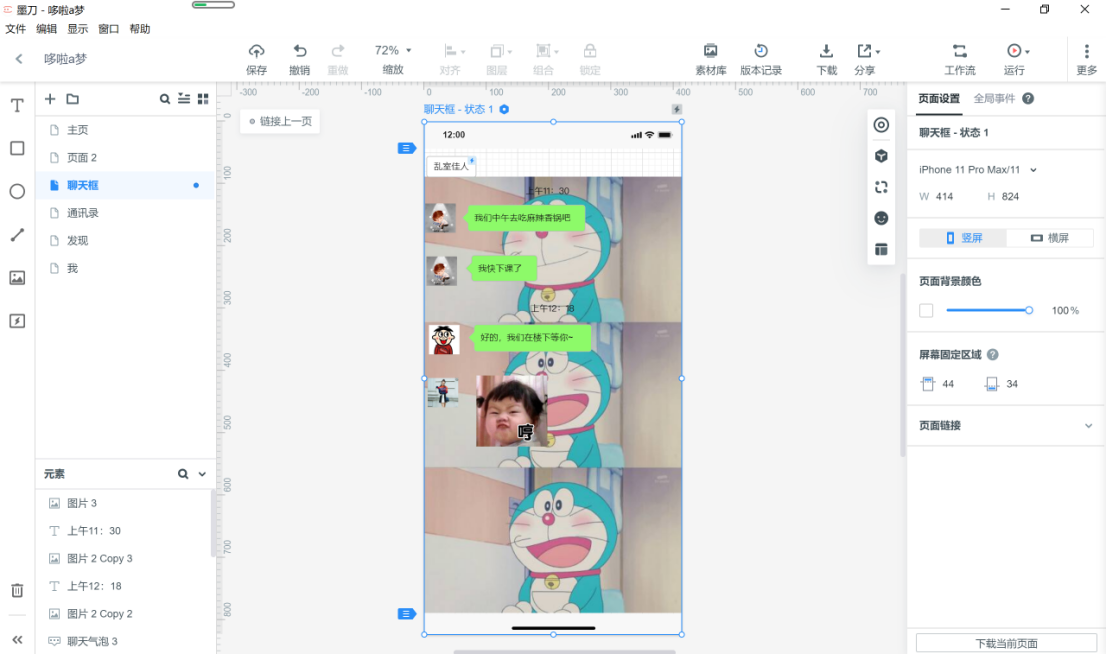Collapse the left panel with double arrows
This screenshot has width=1106, height=654.
17,639
